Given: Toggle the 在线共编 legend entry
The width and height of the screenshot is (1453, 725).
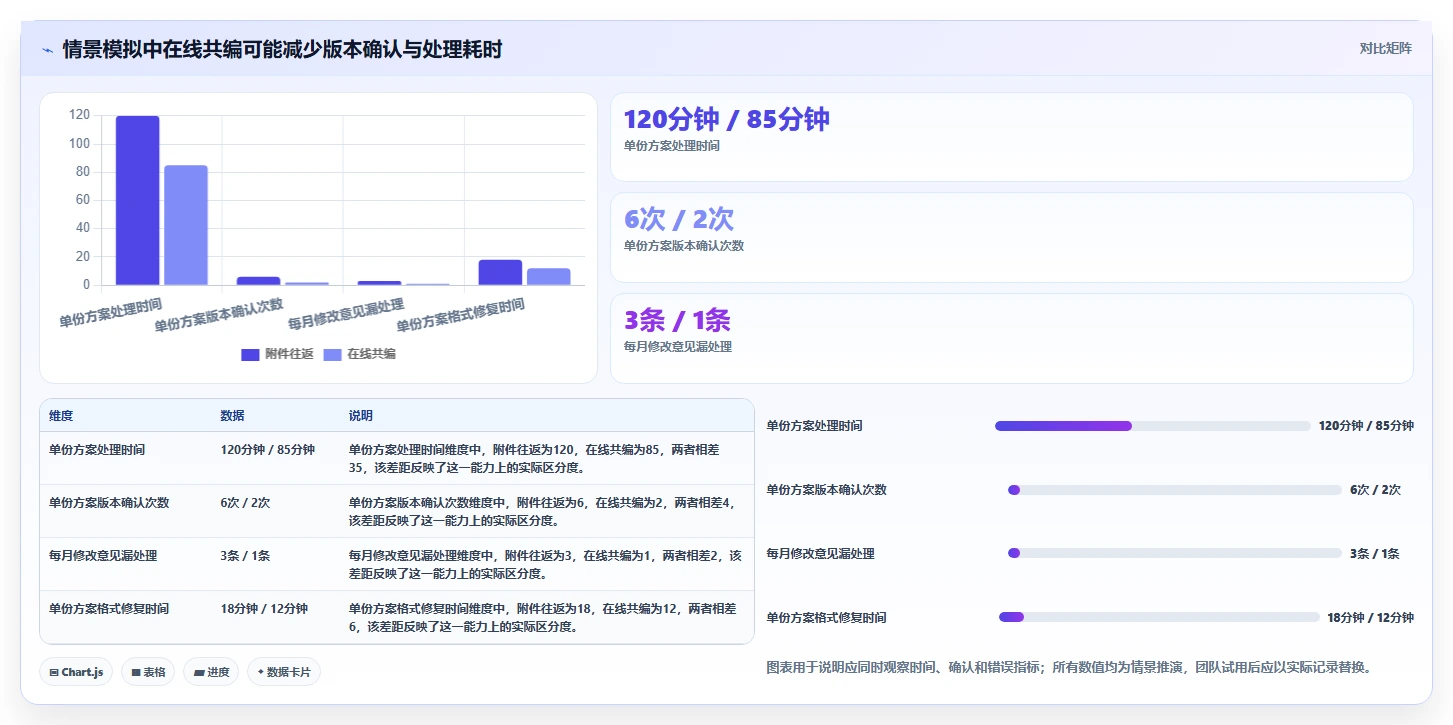Looking at the screenshot, I should pyautogui.click(x=359, y=354).
